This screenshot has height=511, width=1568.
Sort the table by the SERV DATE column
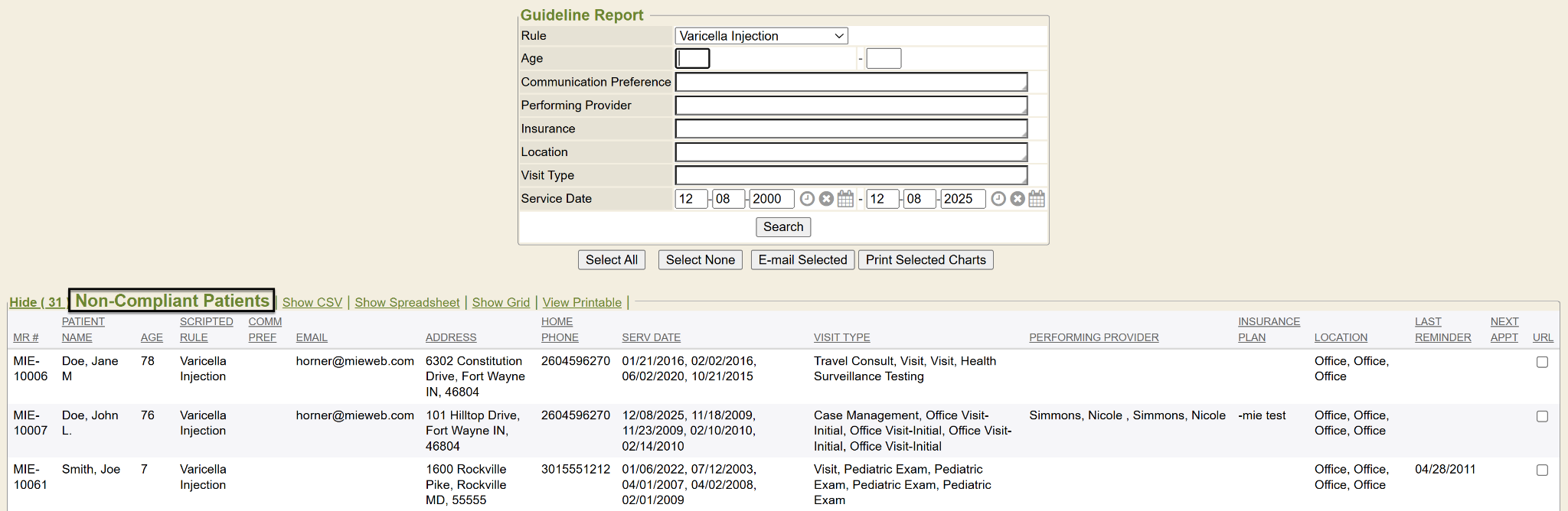tap(651, 337)
